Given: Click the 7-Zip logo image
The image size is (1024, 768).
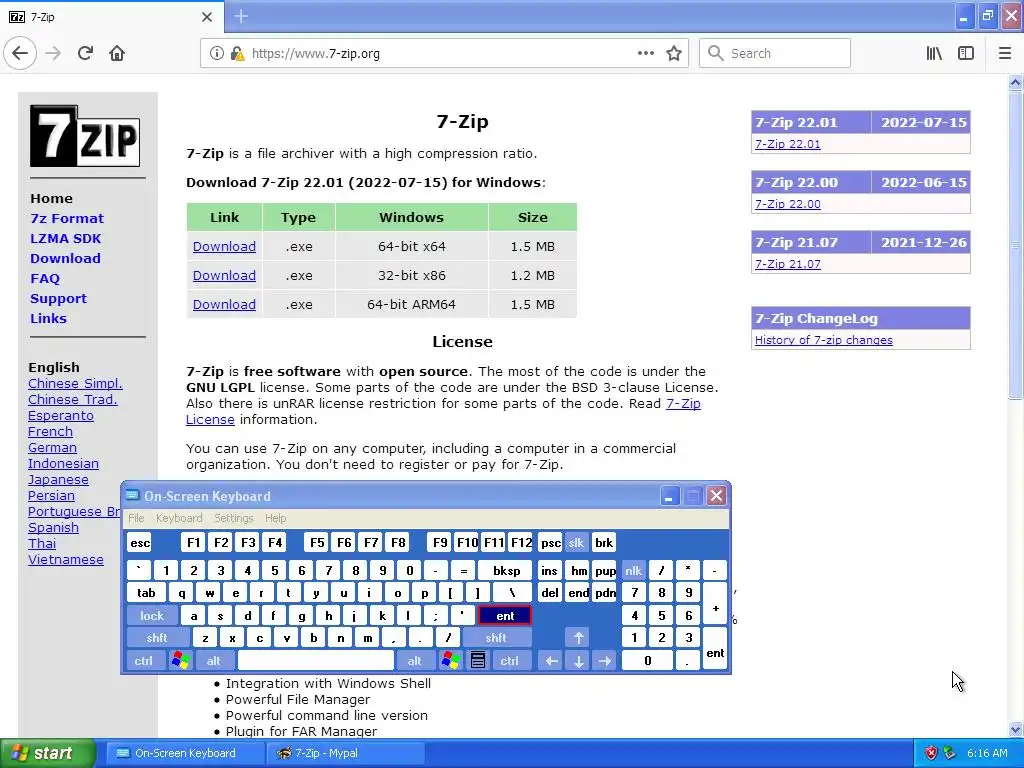Looking at the screenshot, I should pyautogui.click(x=85, y=136).
